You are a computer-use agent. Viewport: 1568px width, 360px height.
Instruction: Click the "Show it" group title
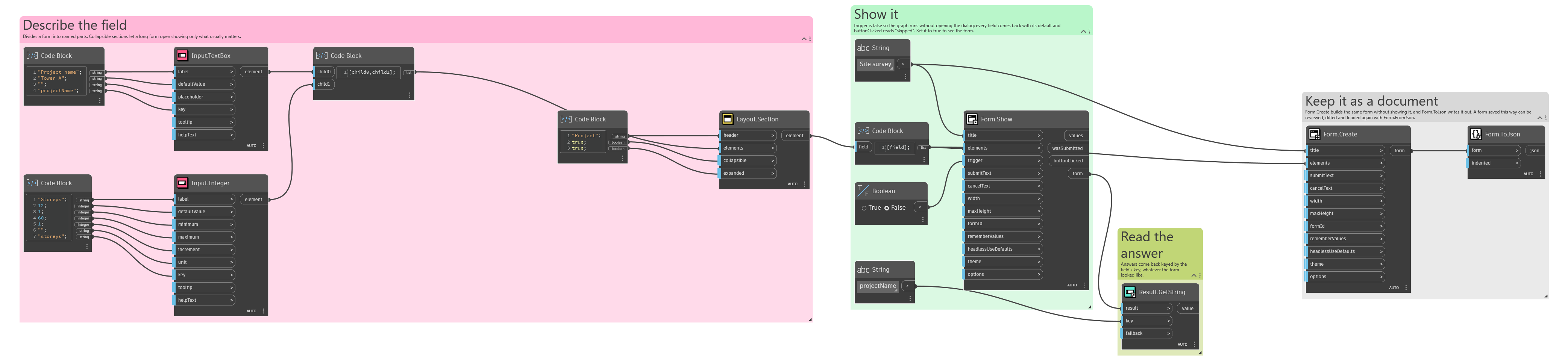876,14
